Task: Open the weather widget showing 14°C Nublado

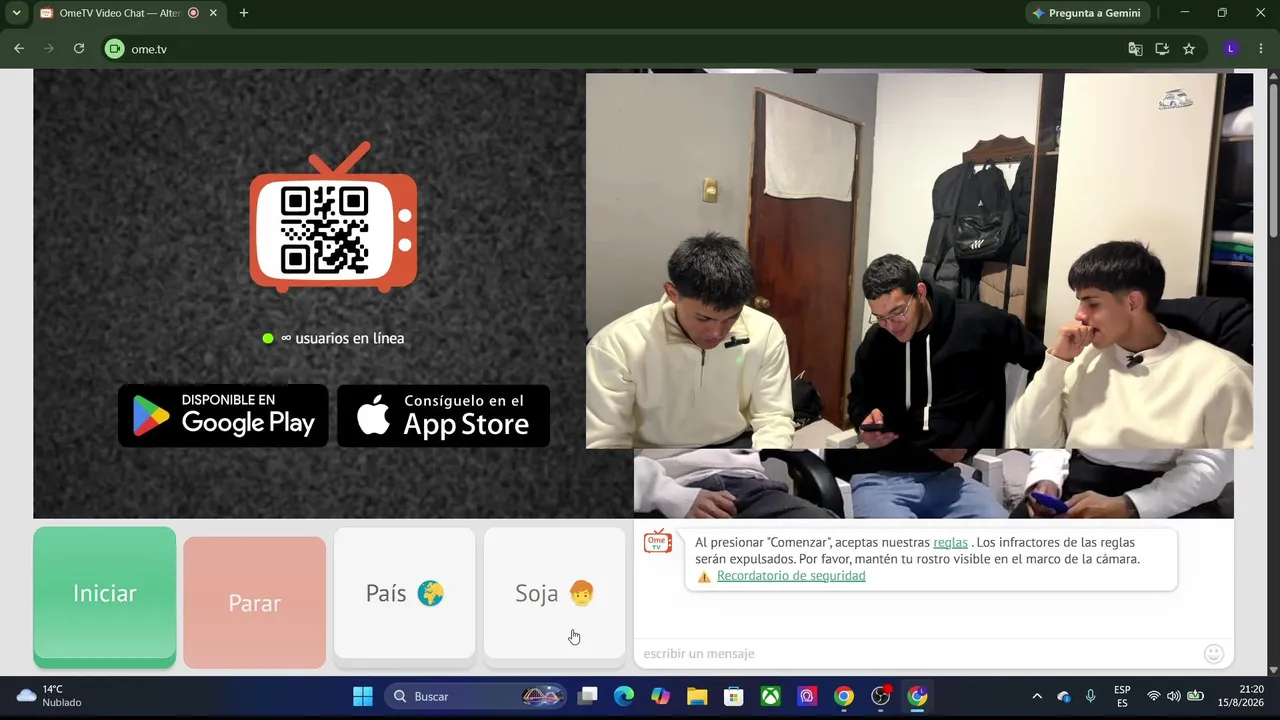Action: pyautogui.click(x=49, y=696)
